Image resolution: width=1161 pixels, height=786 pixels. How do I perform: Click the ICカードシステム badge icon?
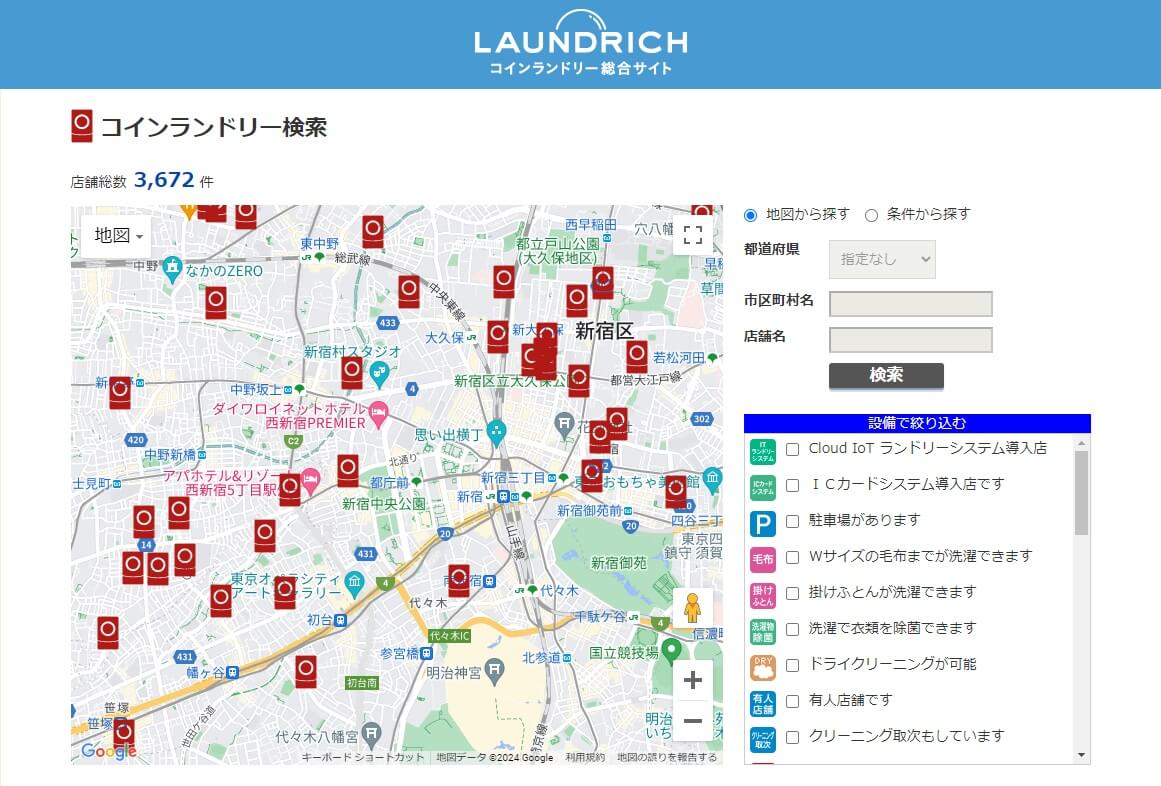763,485
